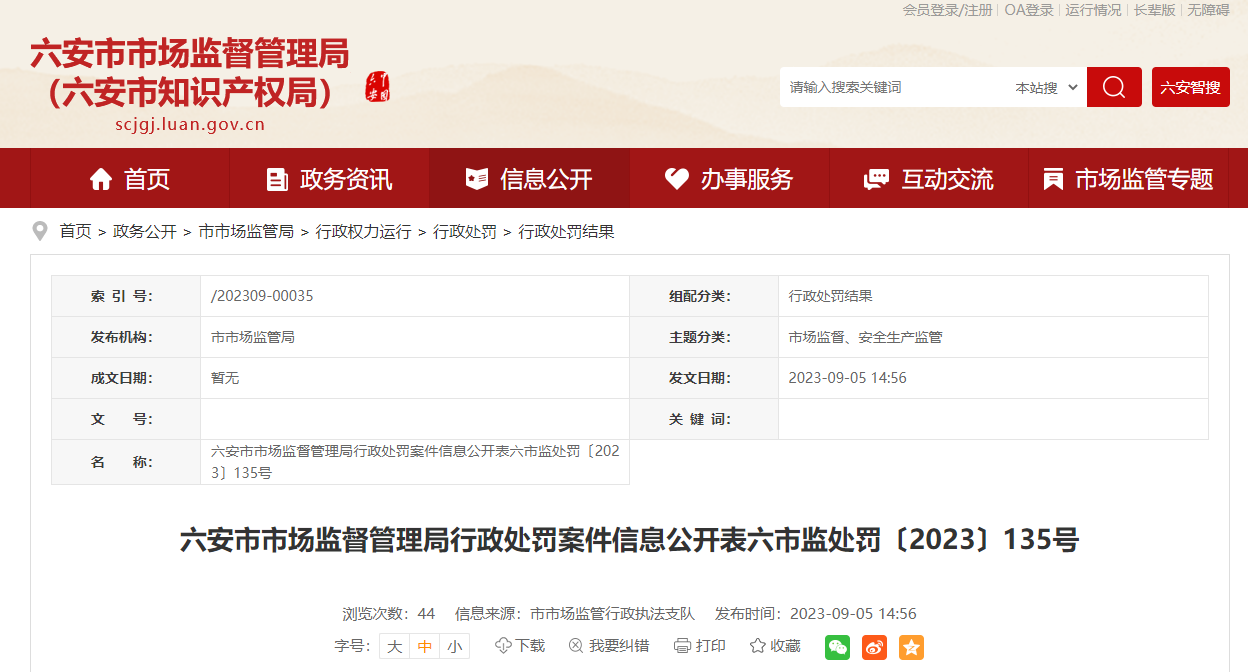Open 市场监管专题 navigation item
Screen dimensions: 1248x672
(x=1129, y=179)
